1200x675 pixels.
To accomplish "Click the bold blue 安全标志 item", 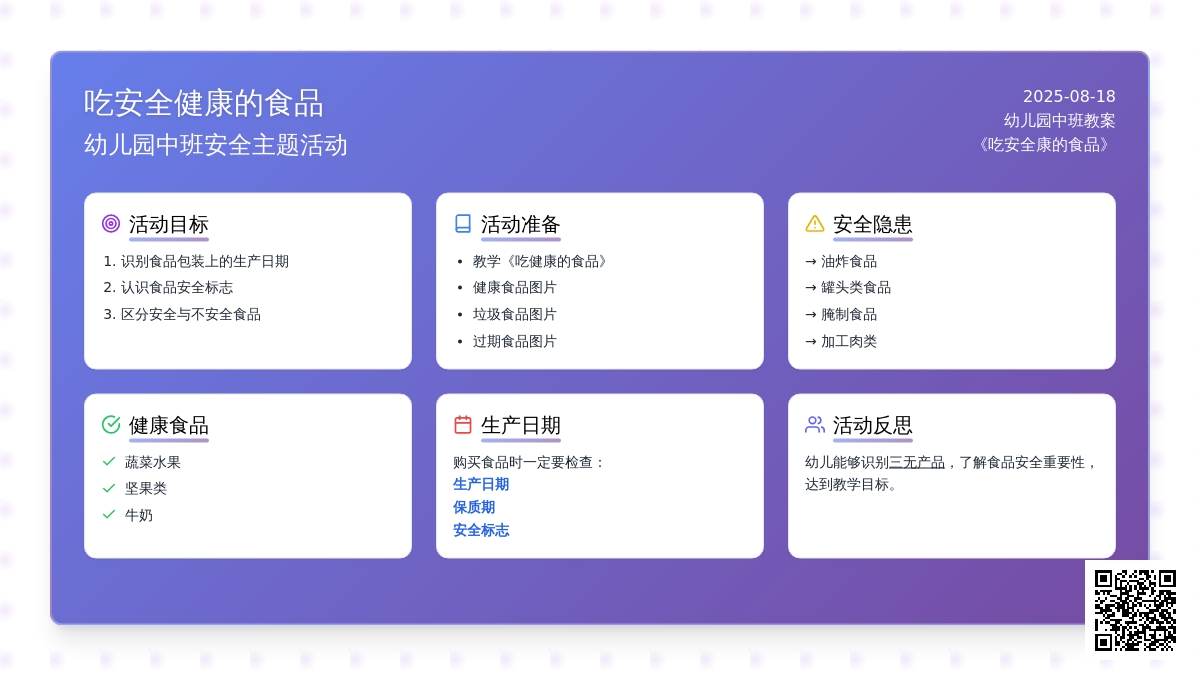I will pyautogui.click(x=481, y=530).
